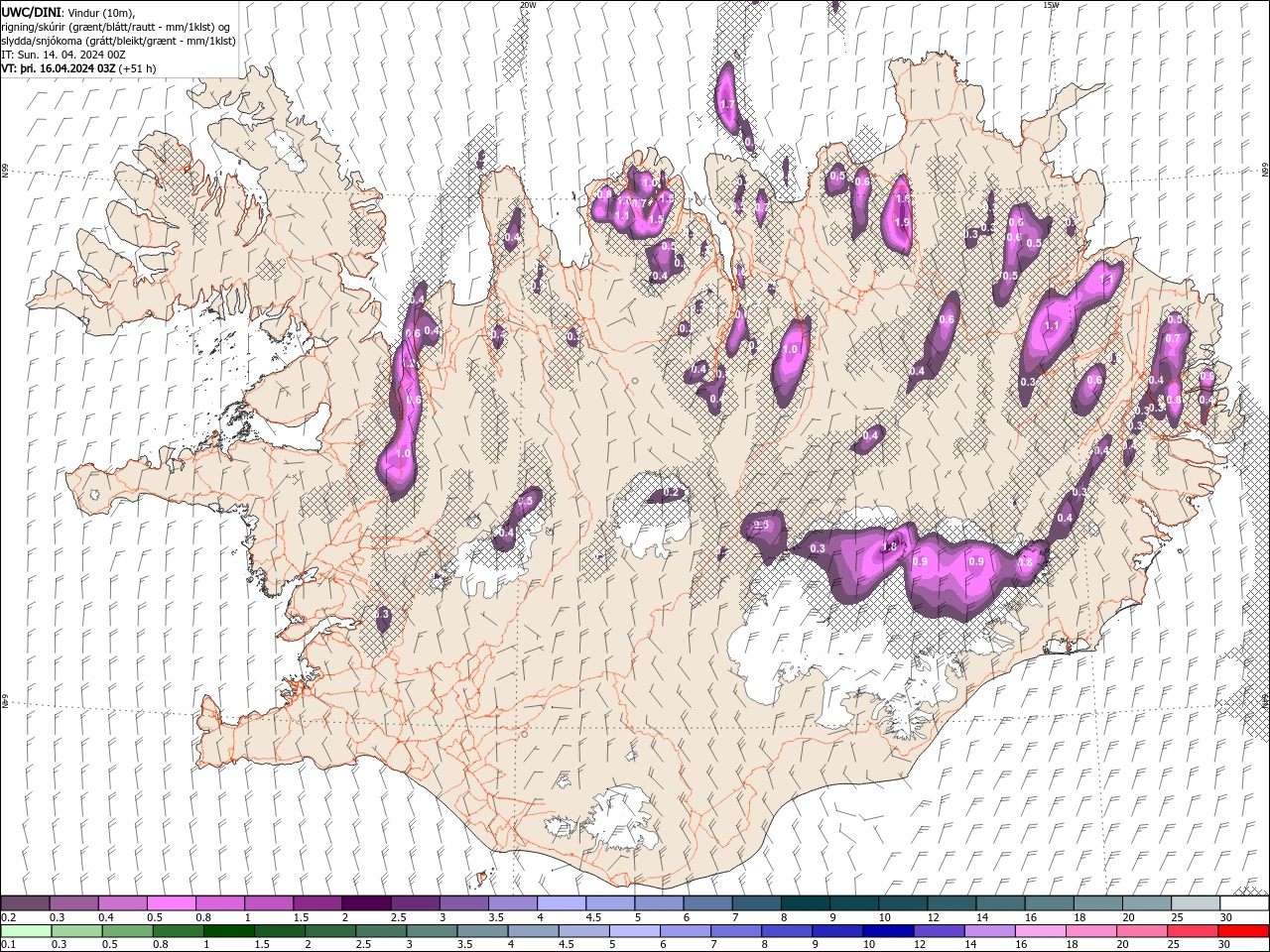The width and height of the screenshot is (1270, 952).
Task: Click the lavender 3.5 swatch in upper legend row
Action: click(x=512, y=903)
